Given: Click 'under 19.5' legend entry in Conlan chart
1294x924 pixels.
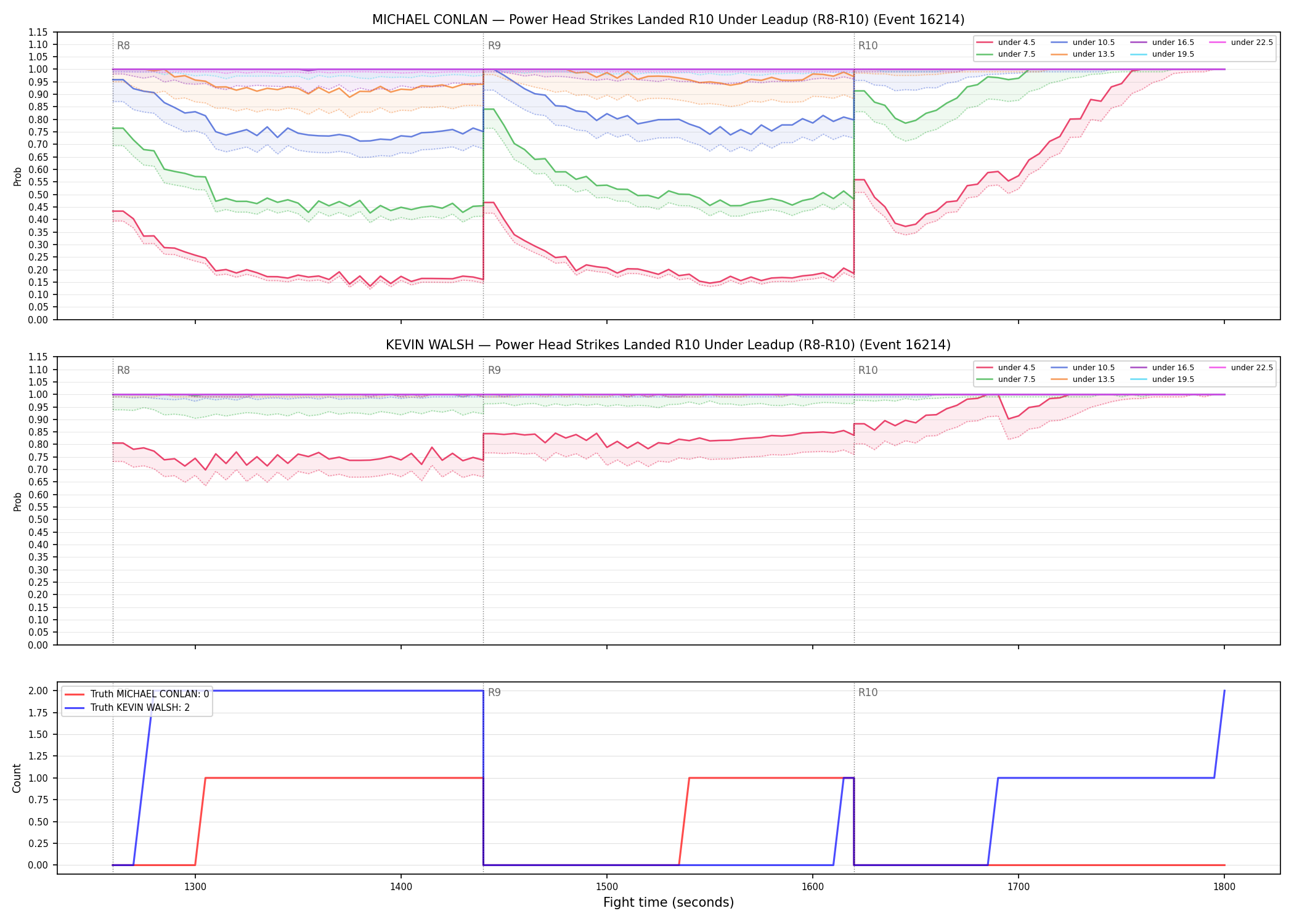Looking at the screenshot, I should point(1163,54).
